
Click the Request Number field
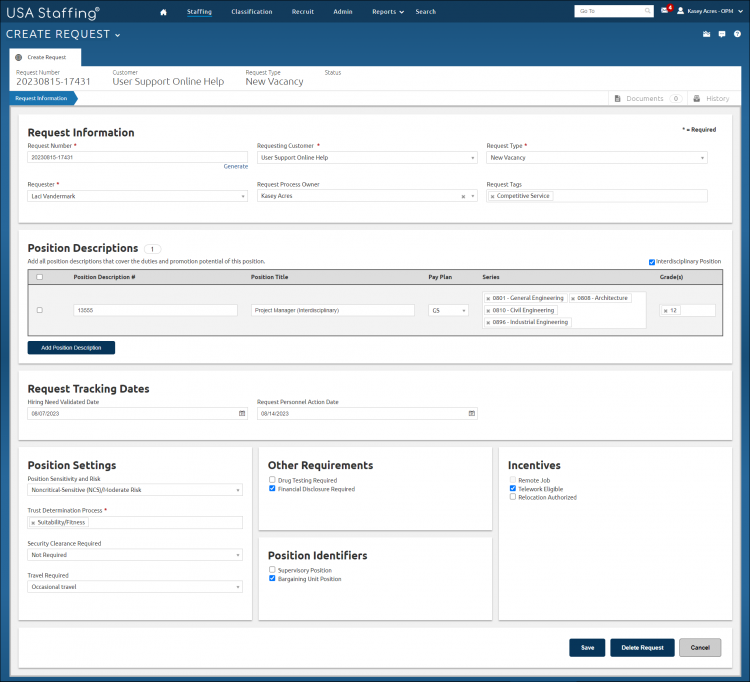pos(137,157)
